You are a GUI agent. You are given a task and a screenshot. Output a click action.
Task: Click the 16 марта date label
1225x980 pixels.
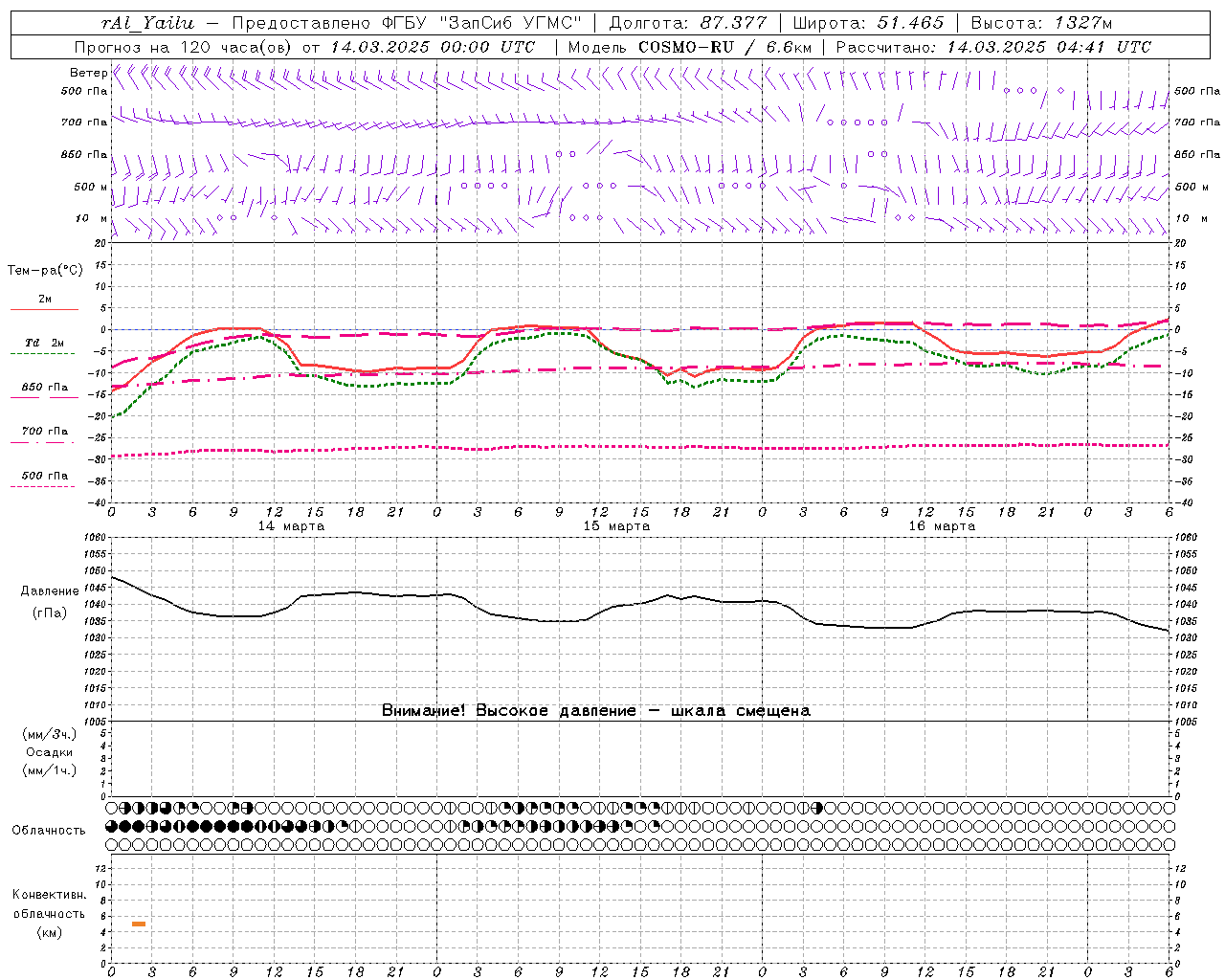pos(942,526)
